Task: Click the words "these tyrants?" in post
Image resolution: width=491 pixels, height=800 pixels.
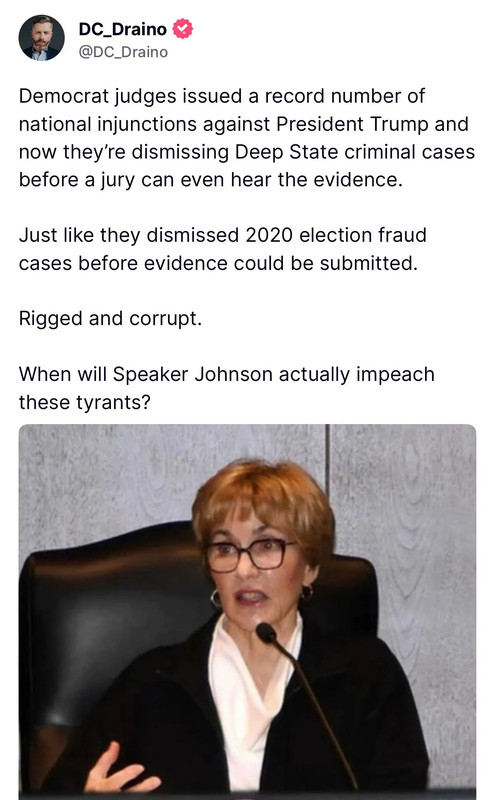Action: tap(85, 403)
